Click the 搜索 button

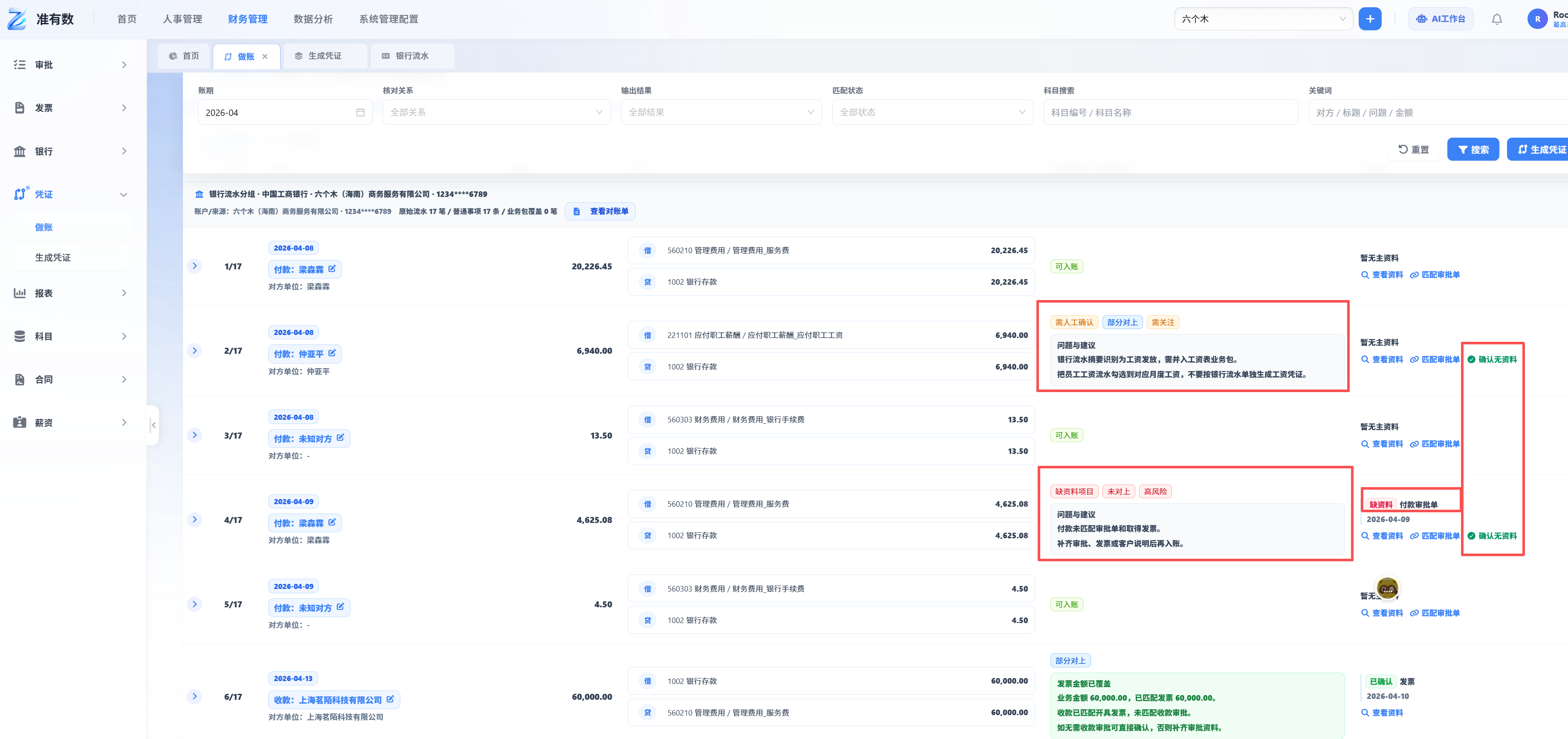1473,150
